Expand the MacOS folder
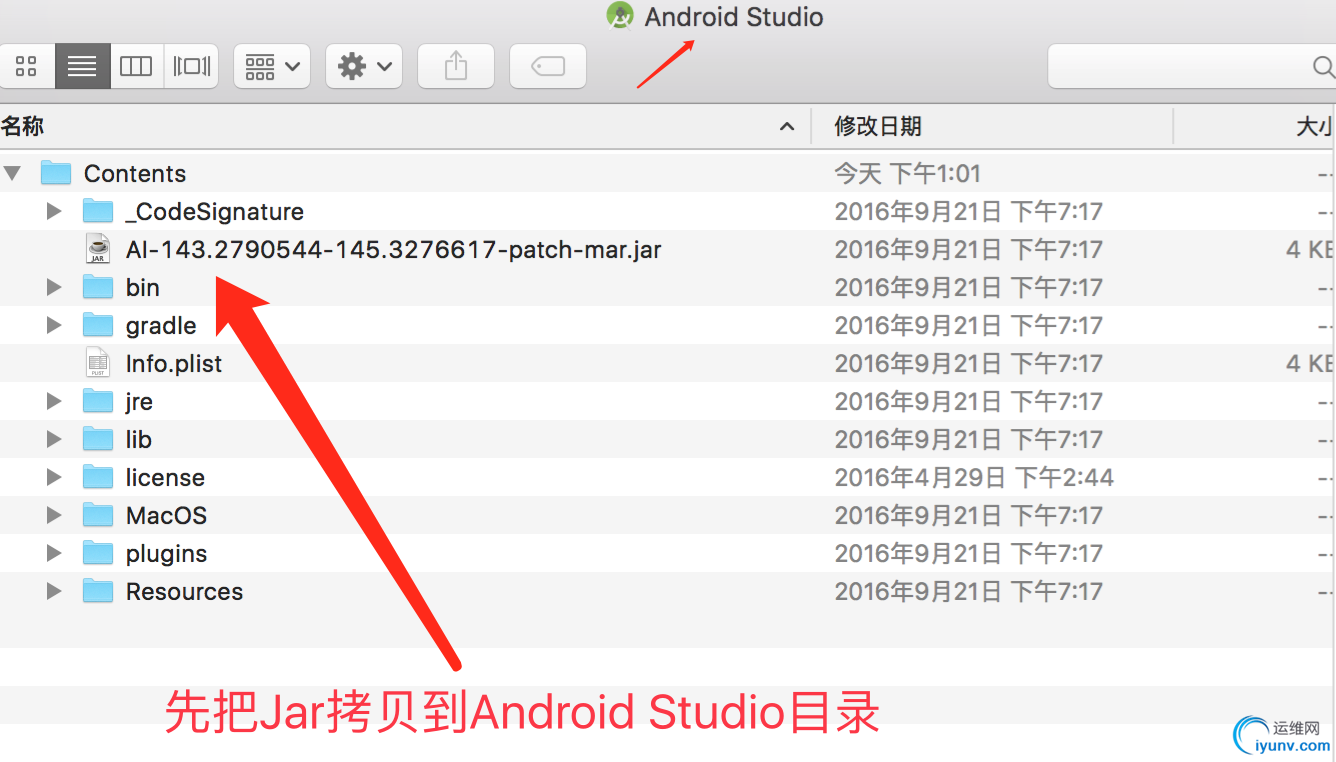1336x762 pixels. pyautogui.click(x=54, y=515)
